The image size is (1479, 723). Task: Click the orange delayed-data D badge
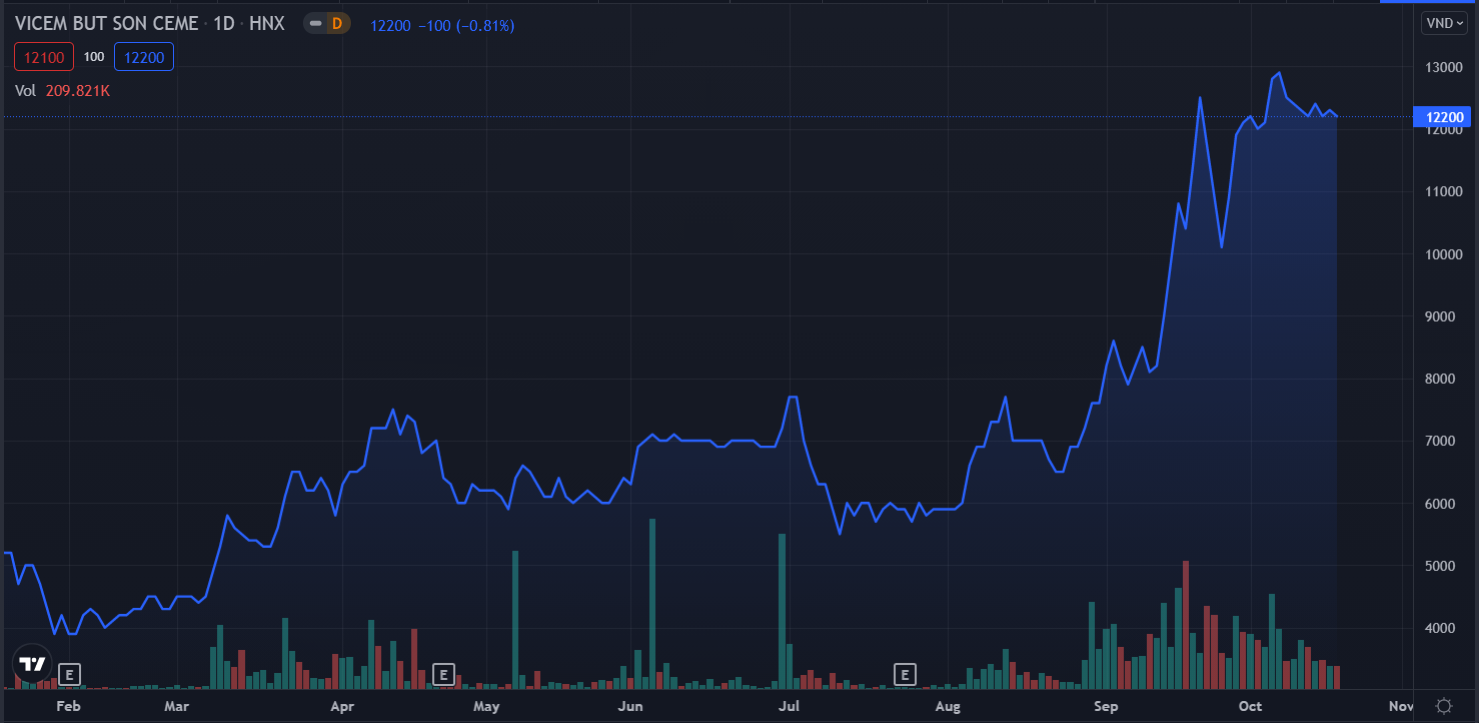(337, 24)
